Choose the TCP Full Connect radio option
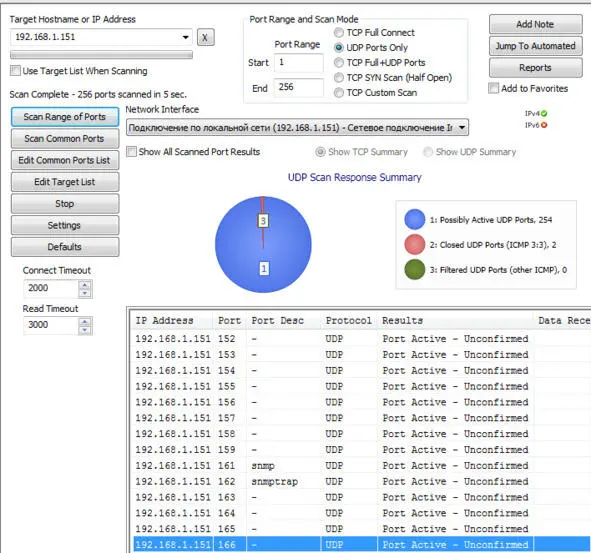591x553 pixels. coord(339,33)
